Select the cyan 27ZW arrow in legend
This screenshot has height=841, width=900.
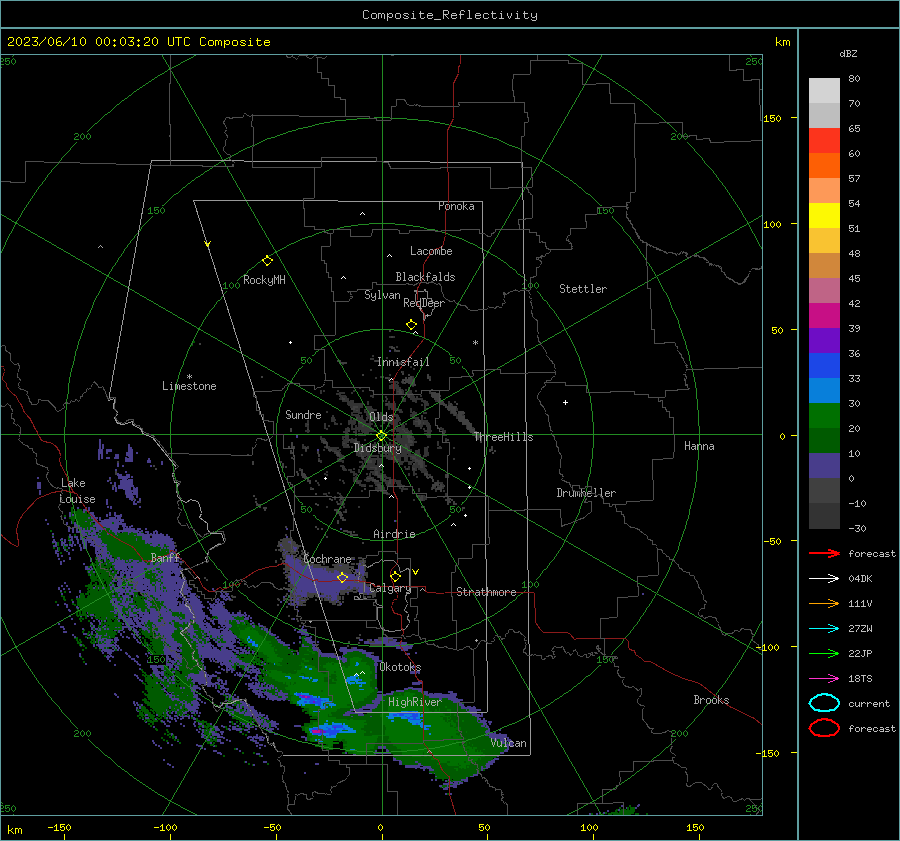[x=824, y=629]
